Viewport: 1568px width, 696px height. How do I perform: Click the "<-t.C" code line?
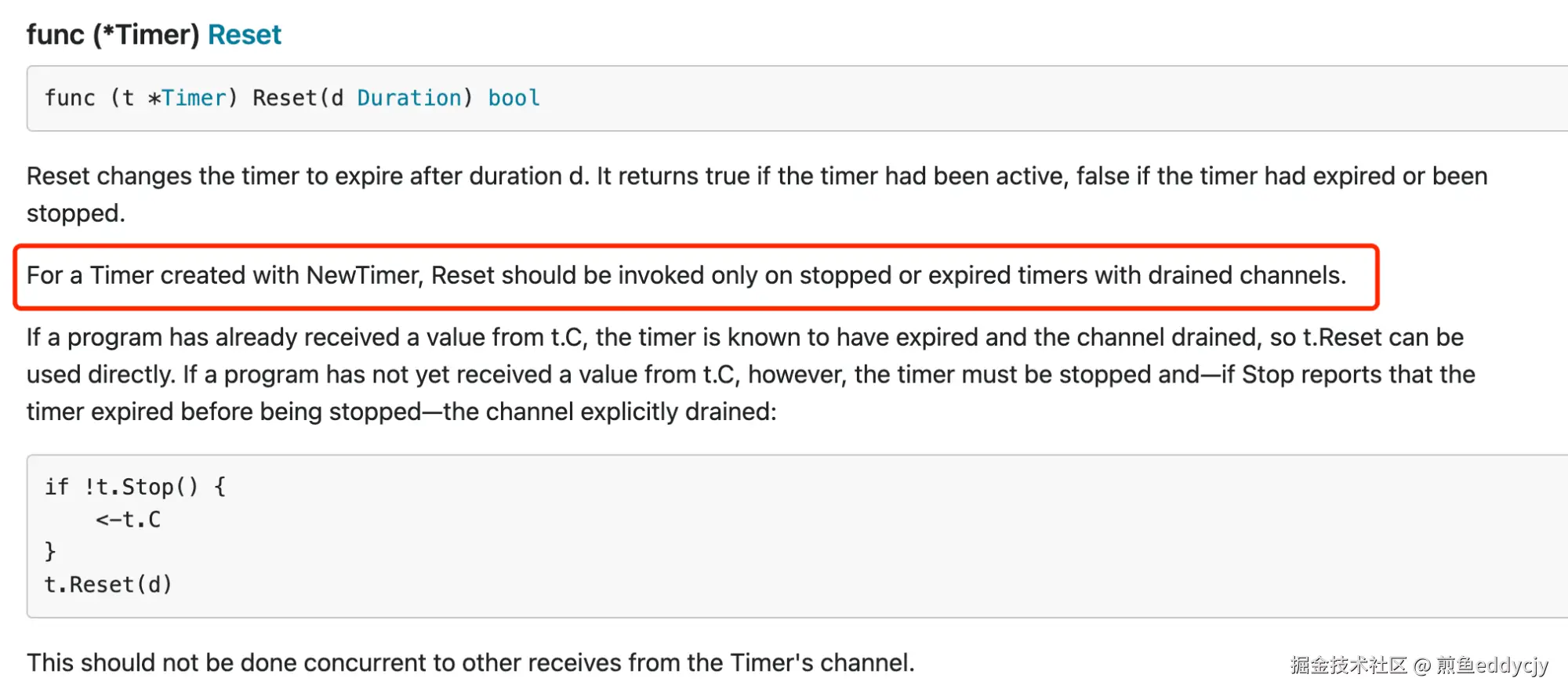coord(128,520)
